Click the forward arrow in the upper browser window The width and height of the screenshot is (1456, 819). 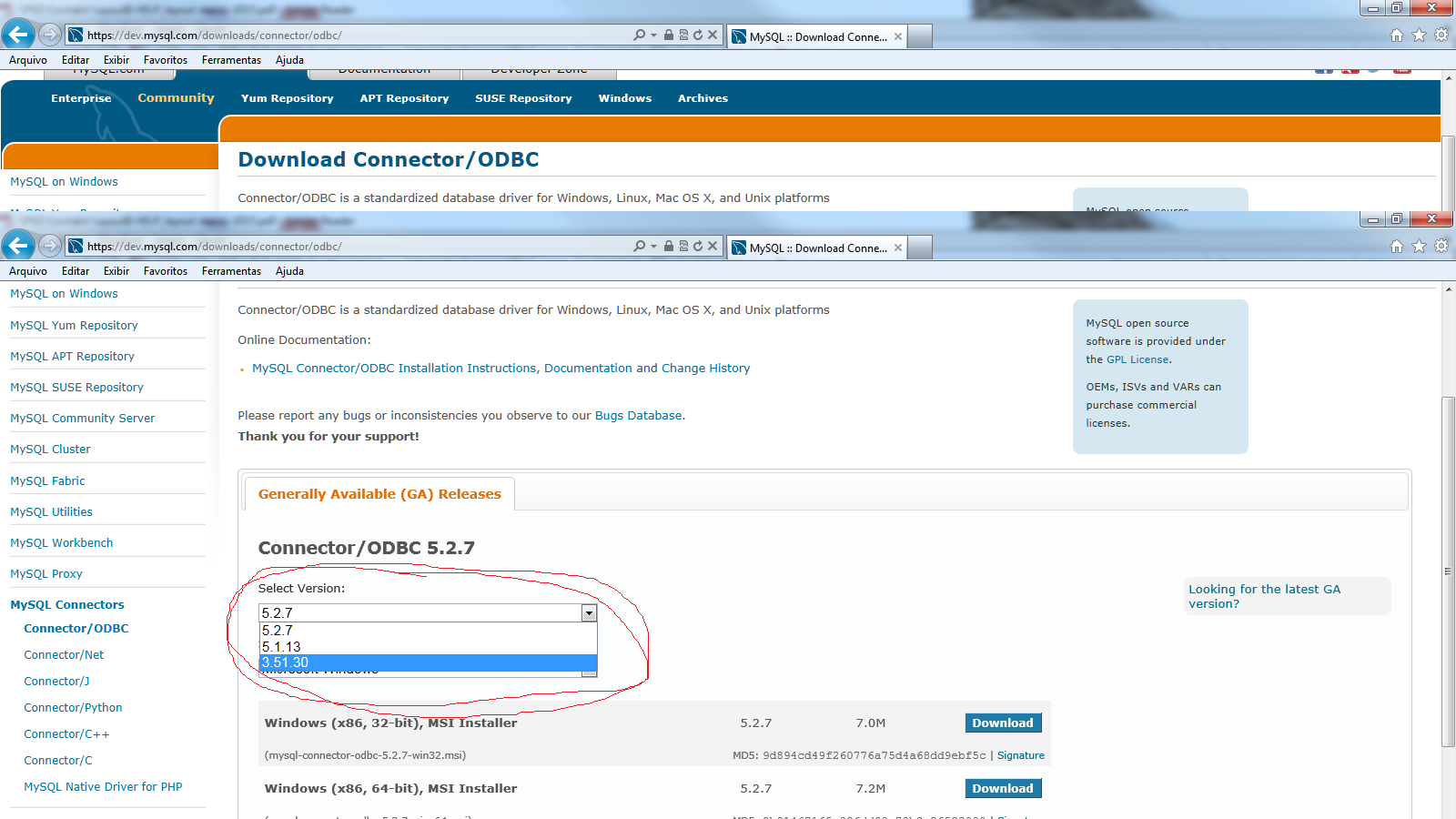pos(50,35)
